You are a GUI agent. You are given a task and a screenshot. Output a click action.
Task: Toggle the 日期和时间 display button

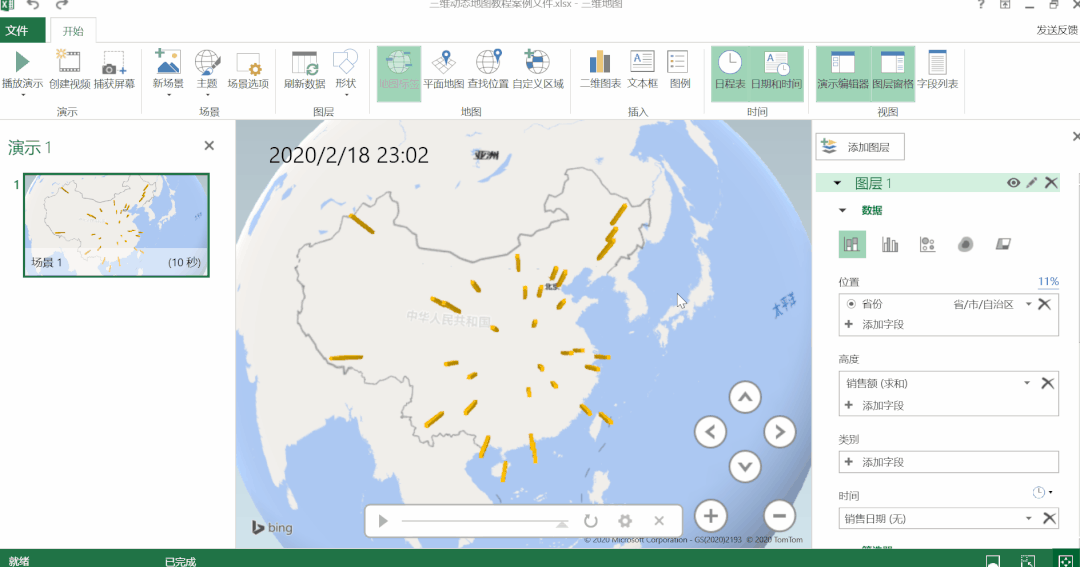(776, 74)
